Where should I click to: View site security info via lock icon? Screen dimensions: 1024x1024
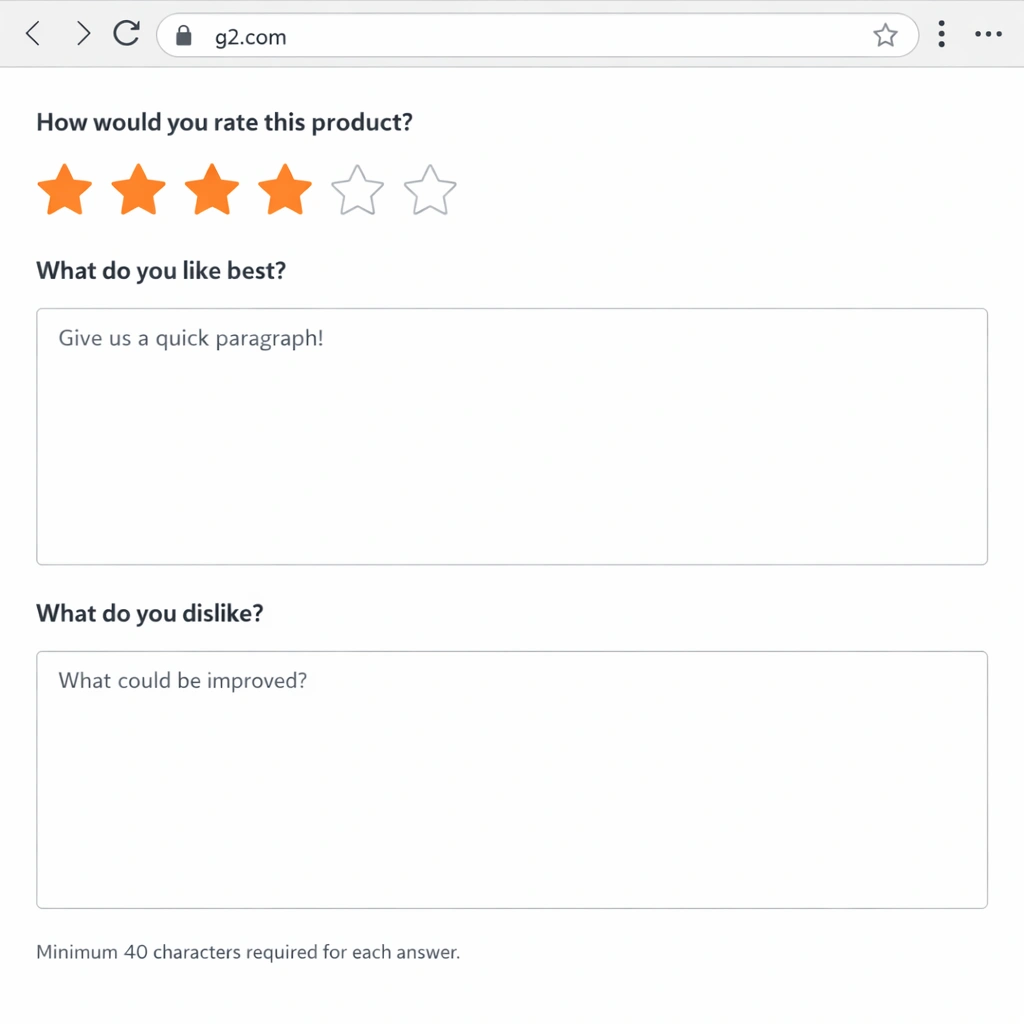pos(183,36)
